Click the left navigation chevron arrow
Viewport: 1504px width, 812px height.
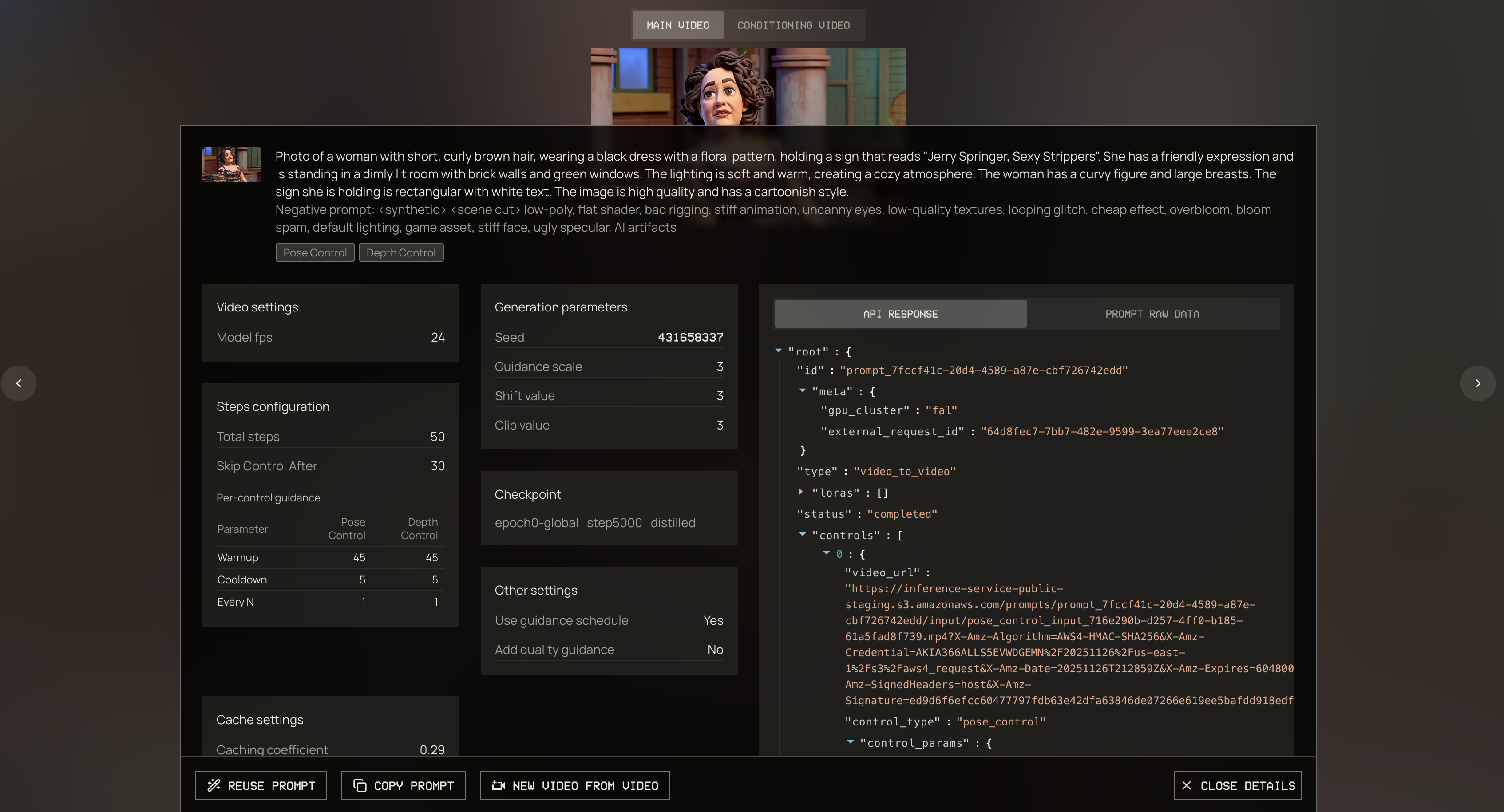19,383
